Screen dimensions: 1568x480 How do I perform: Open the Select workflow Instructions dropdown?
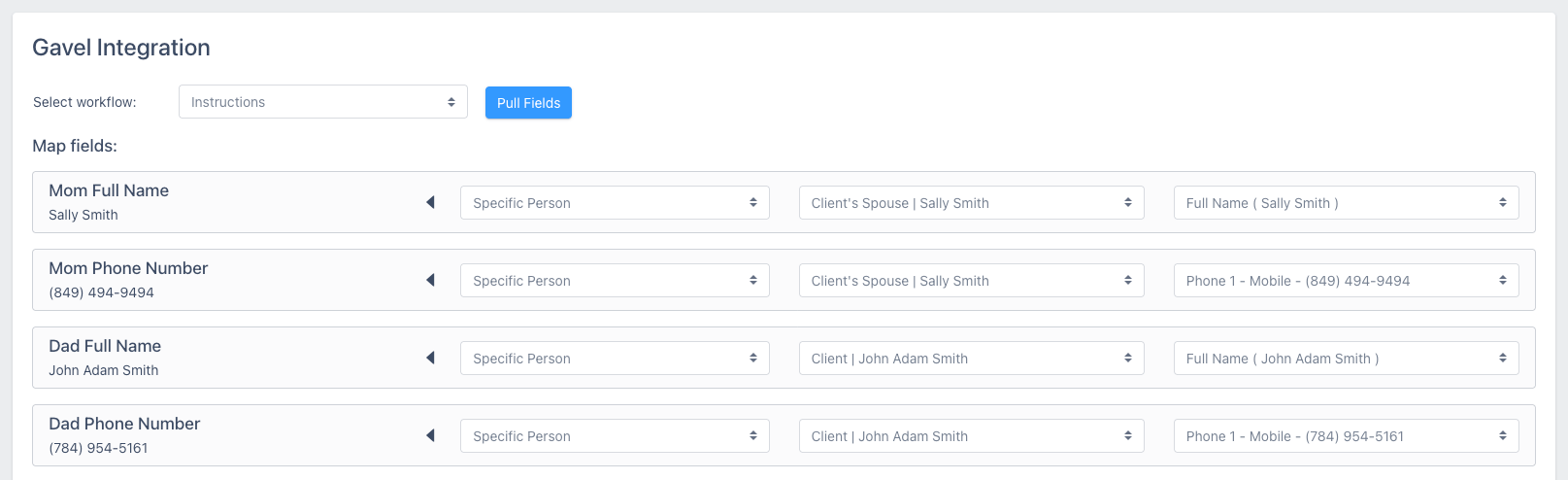click(323, 102)
